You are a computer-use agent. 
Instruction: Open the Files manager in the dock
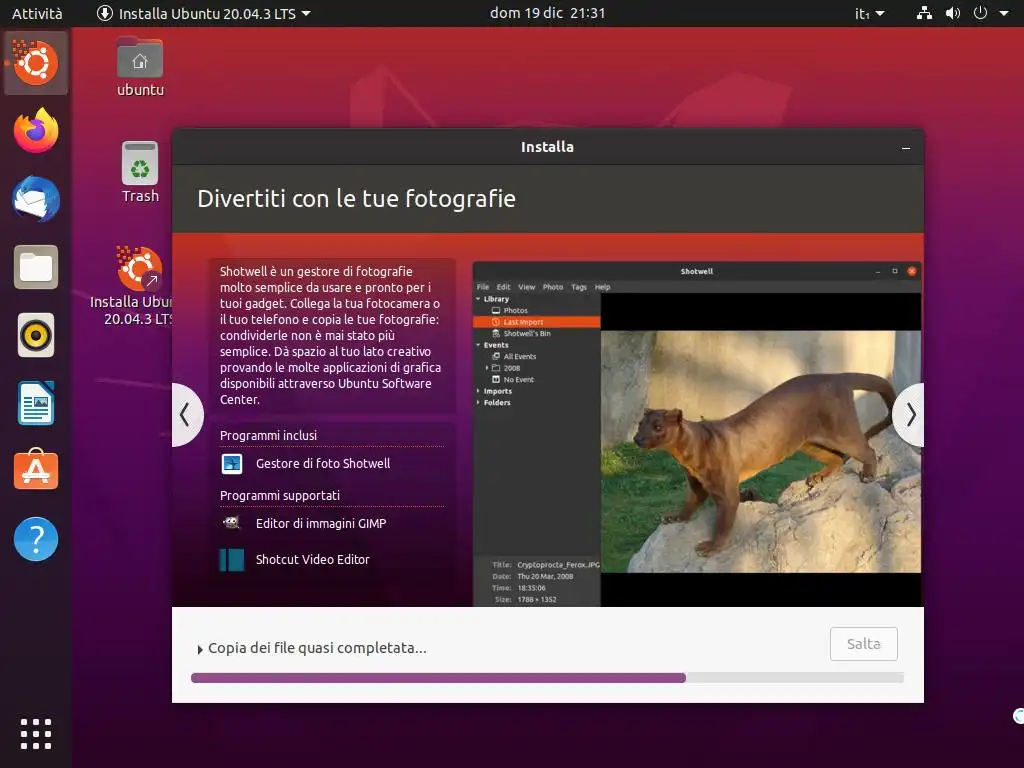coord(36,267)
